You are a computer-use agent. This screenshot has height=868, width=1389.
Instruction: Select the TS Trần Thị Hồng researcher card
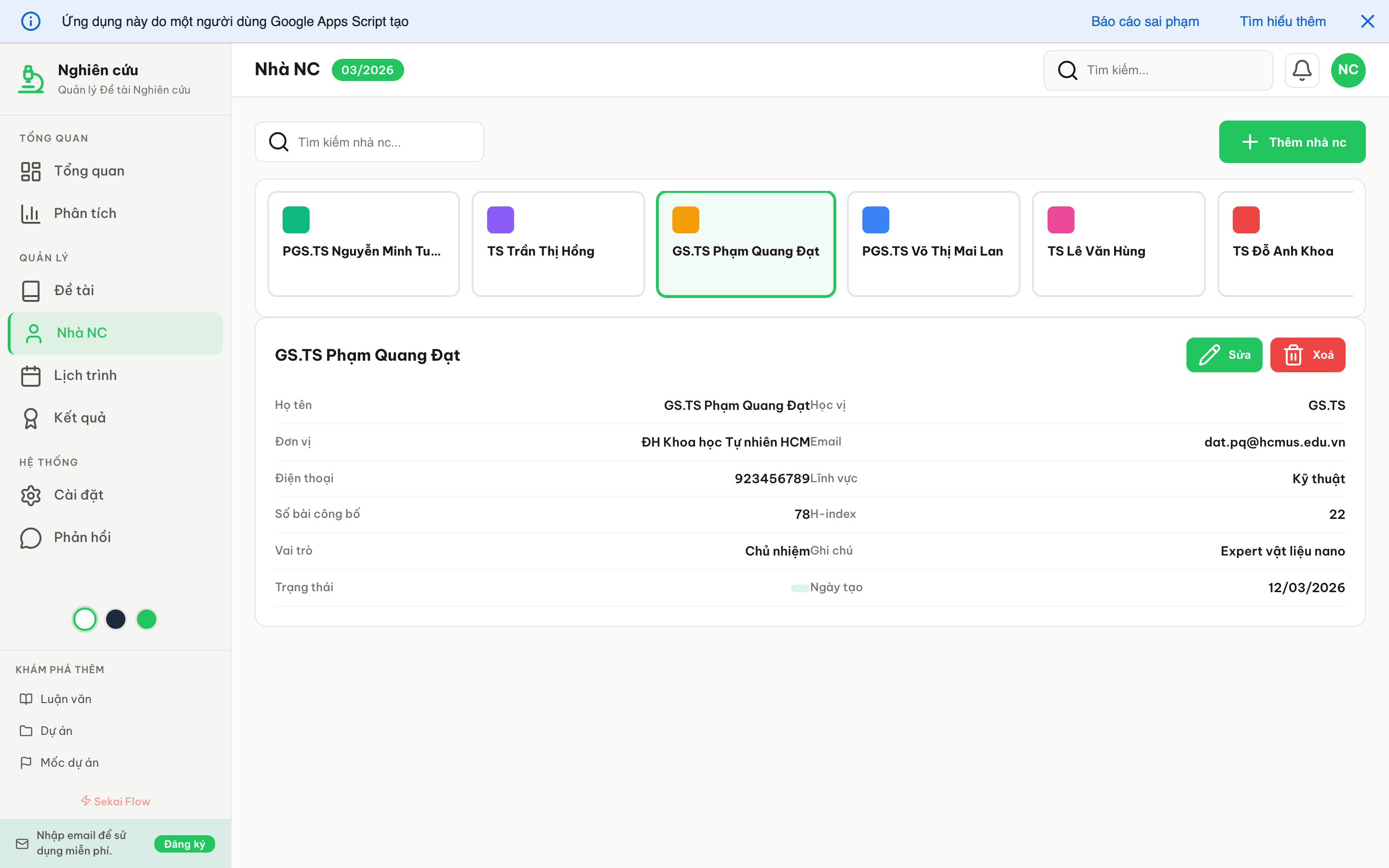click(x=558, y=244)
